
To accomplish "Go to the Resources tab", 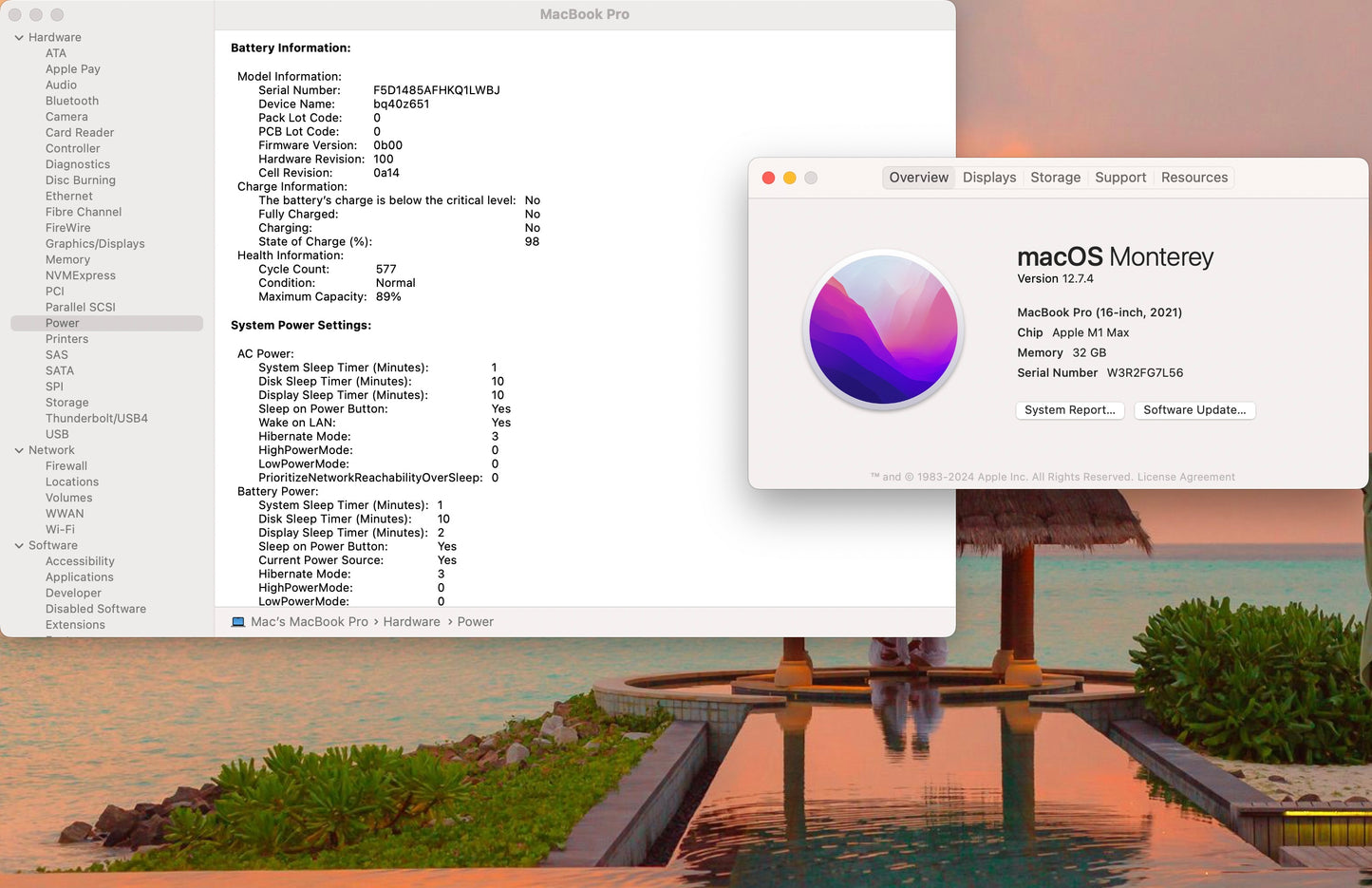I will click(1193, 178).
